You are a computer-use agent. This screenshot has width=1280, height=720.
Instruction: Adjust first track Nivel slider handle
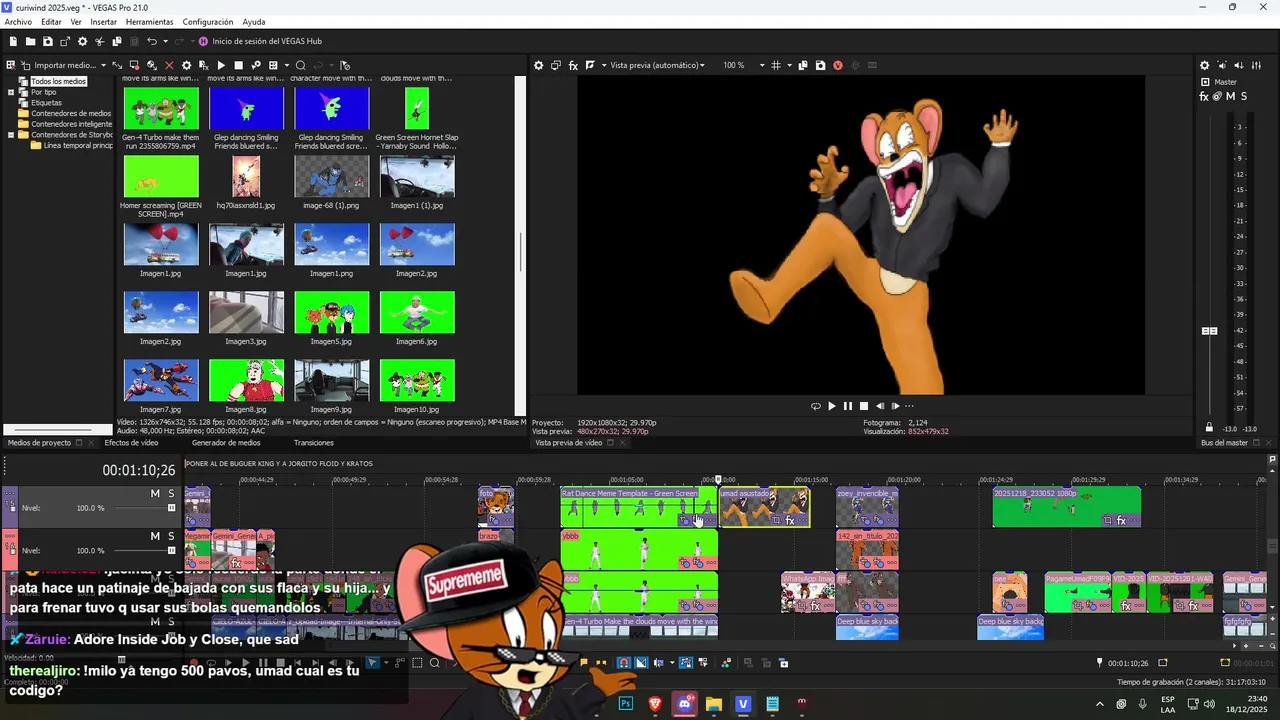click(x=171, y=508)
